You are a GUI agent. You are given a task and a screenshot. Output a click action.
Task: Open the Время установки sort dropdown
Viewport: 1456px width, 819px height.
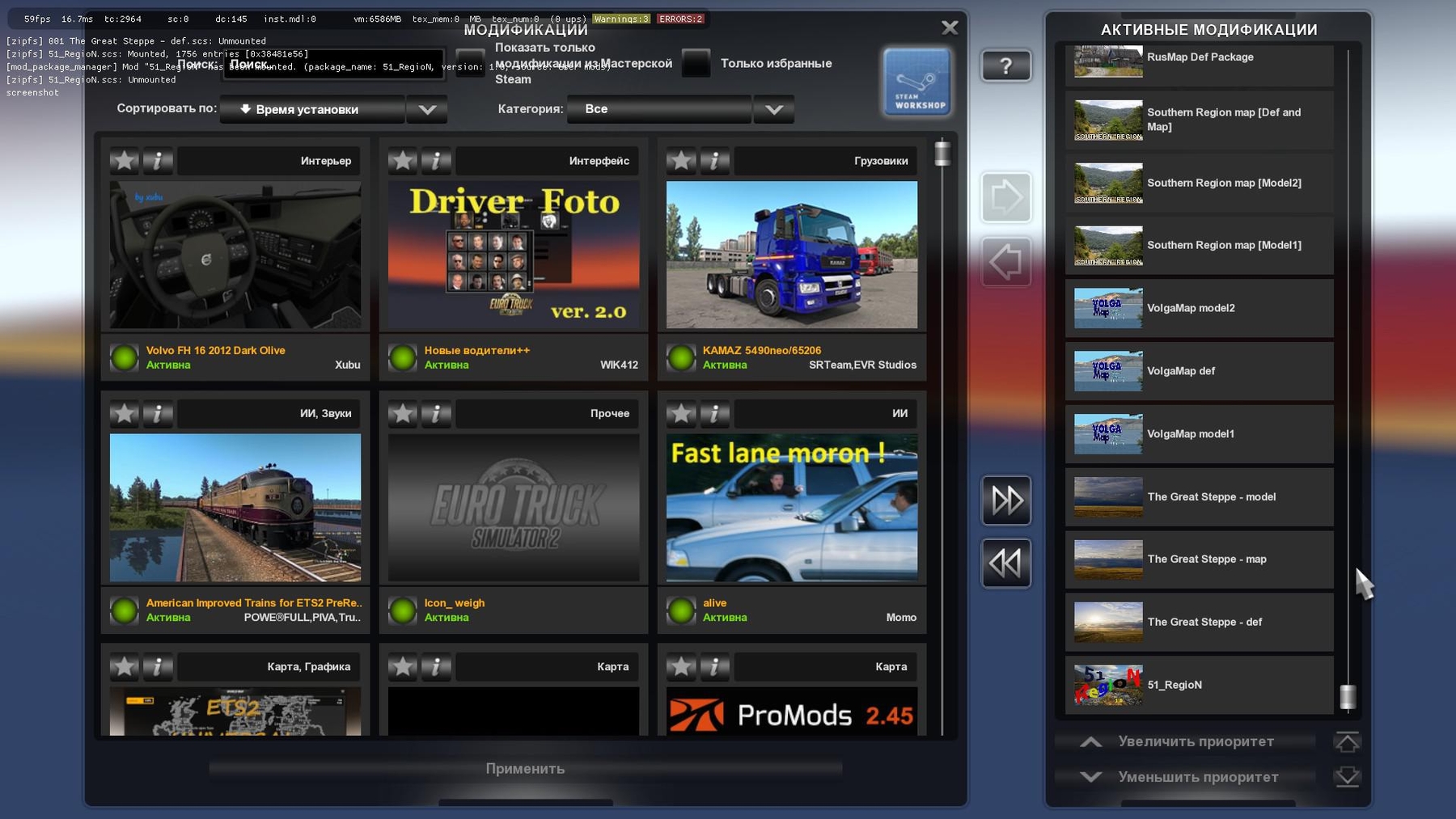coord(312,108)
